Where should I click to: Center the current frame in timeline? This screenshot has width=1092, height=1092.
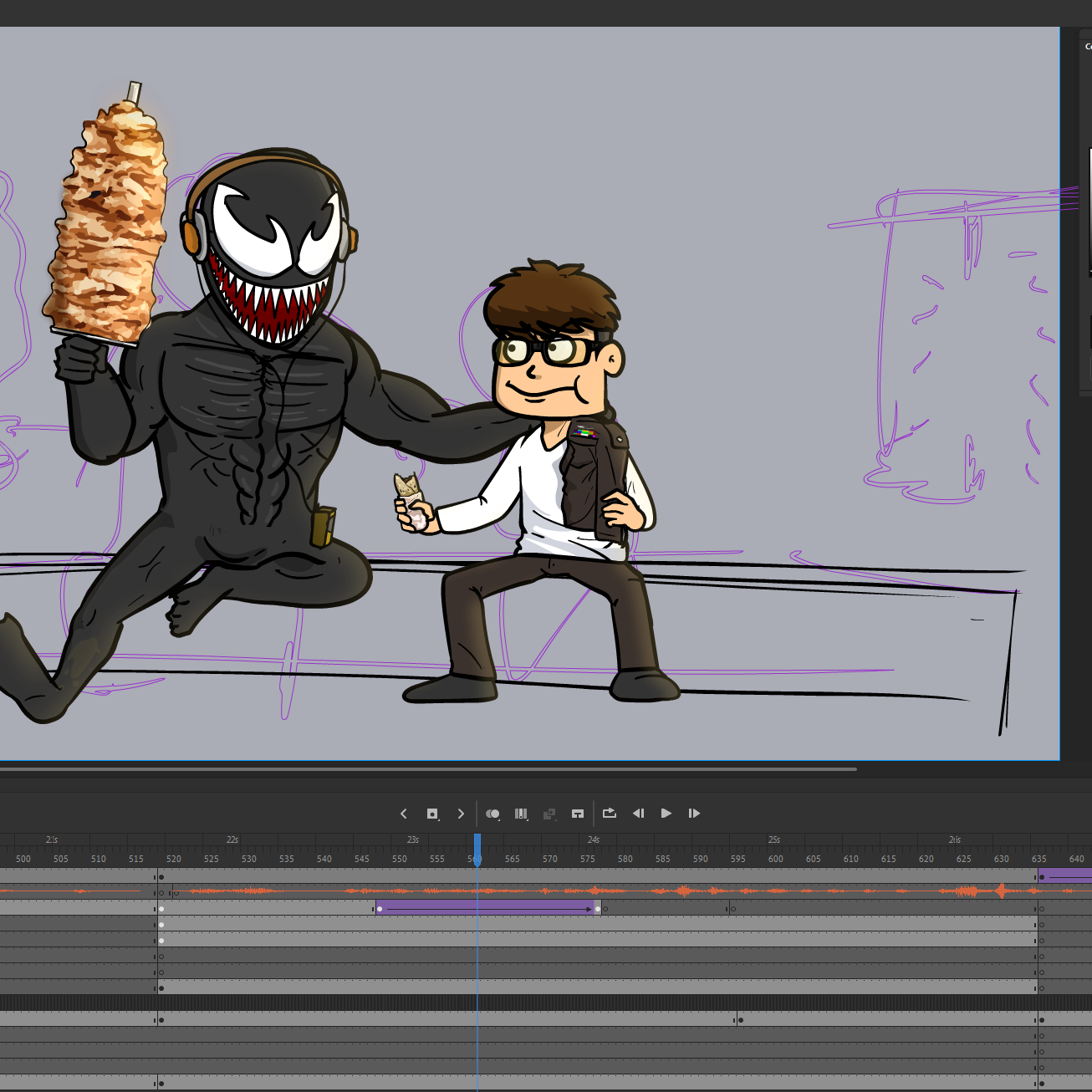click(x=578, y=814)
